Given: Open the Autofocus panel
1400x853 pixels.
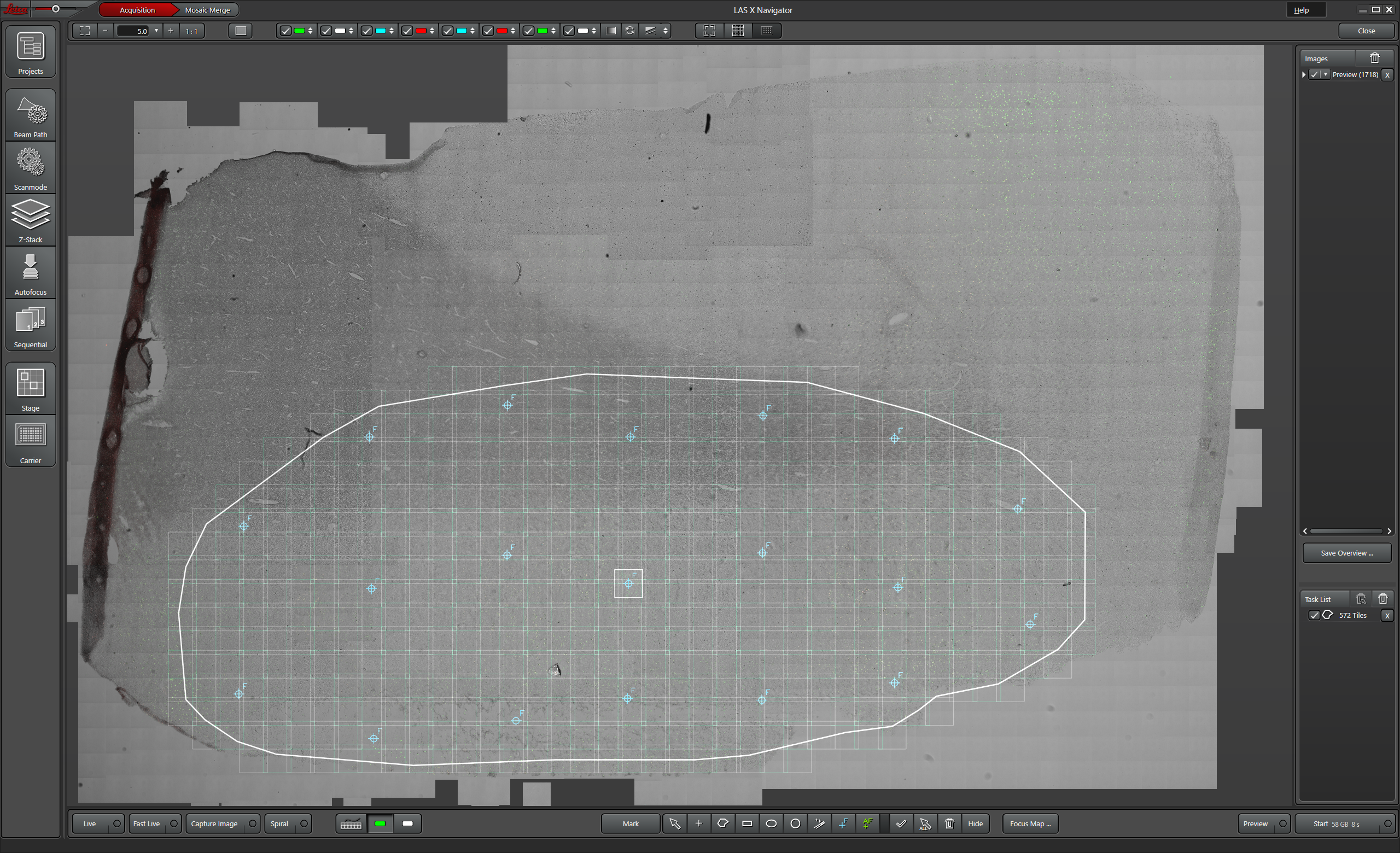Looking at the screenshot, I should coord(30,273).
